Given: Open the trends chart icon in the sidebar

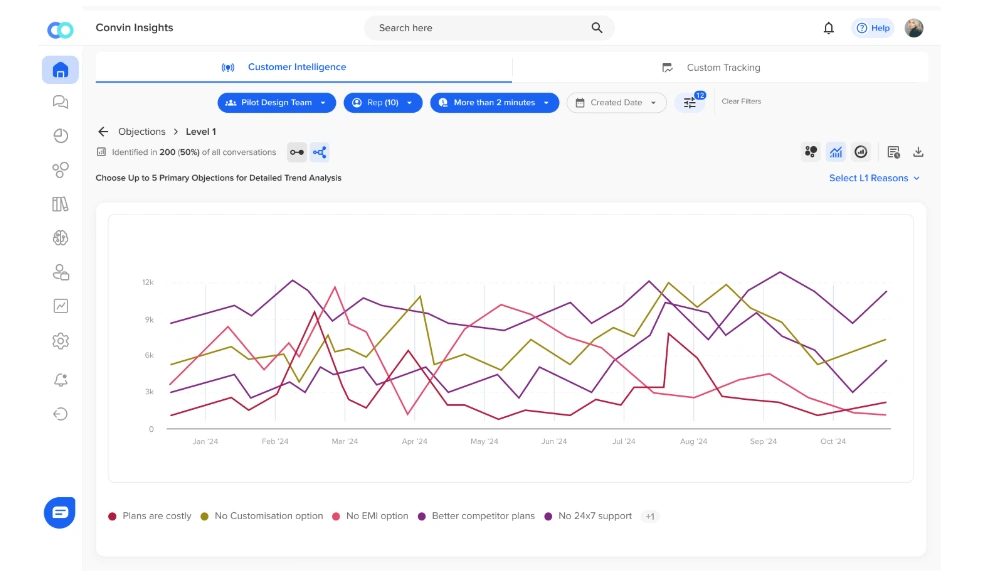Looking at the screenshot, I should (x=60, y=307).
